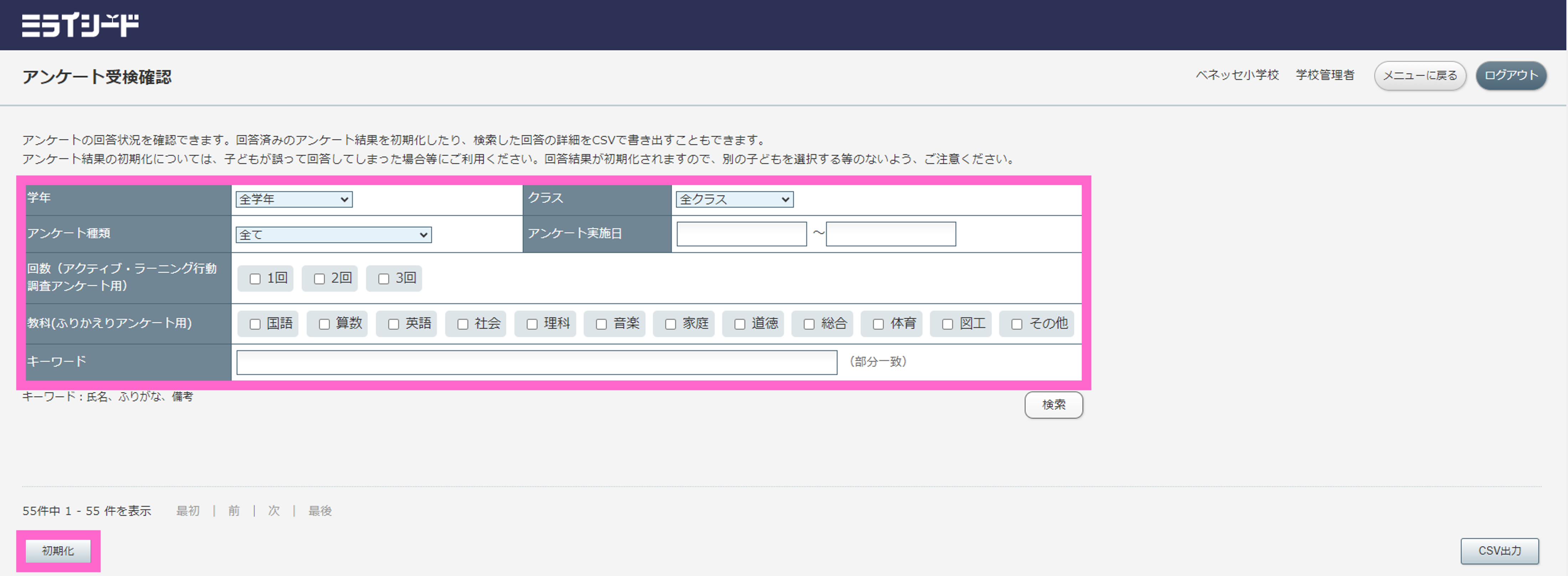Screen dimensions: 1568x576
Task: Click the アンケート実施日 start date field
Action: coord(741,234)
